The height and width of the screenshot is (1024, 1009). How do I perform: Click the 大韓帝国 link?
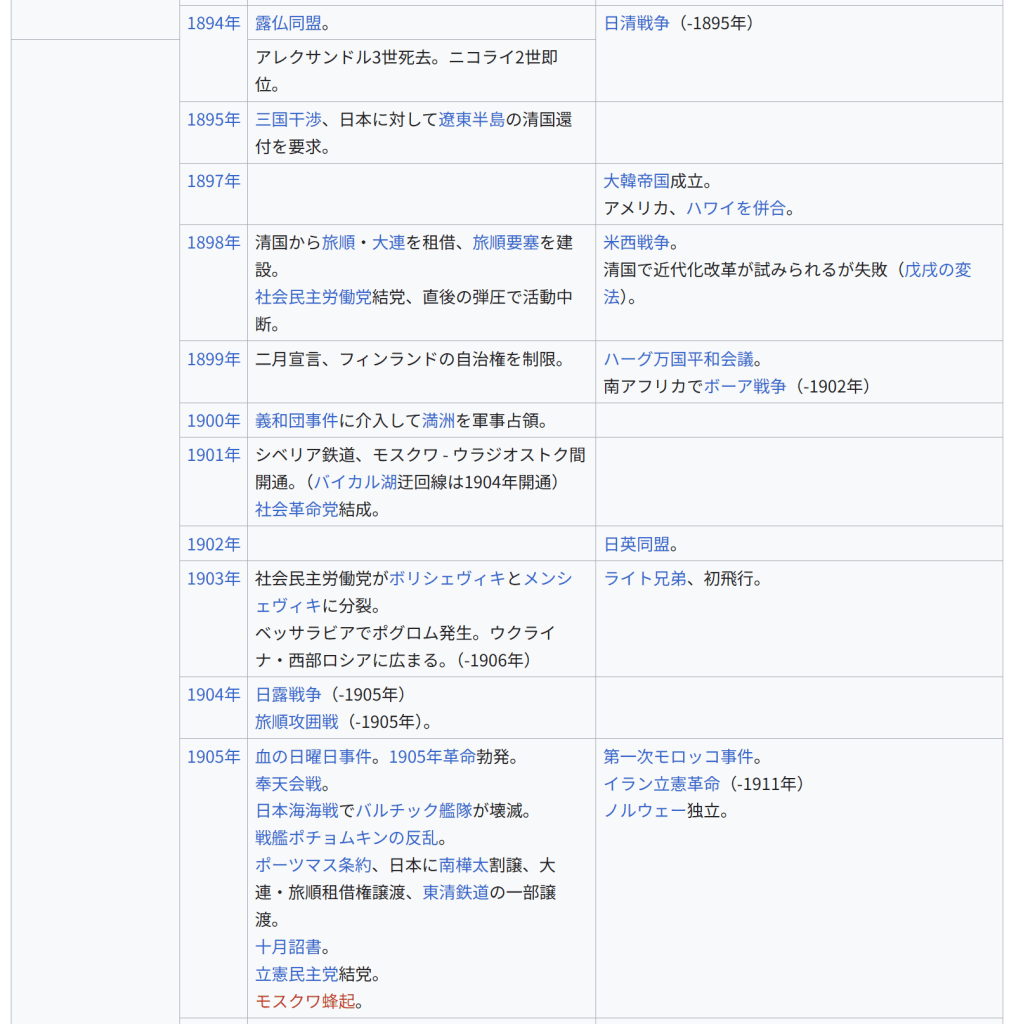pos(636,181)
